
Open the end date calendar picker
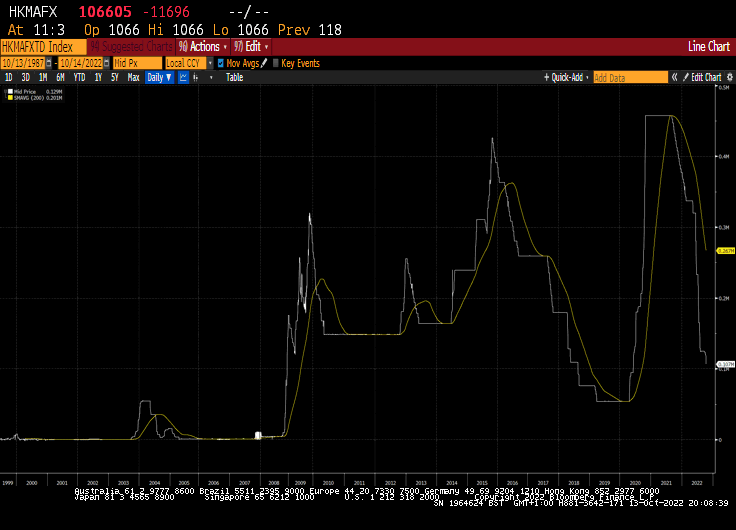pos(107,63)
